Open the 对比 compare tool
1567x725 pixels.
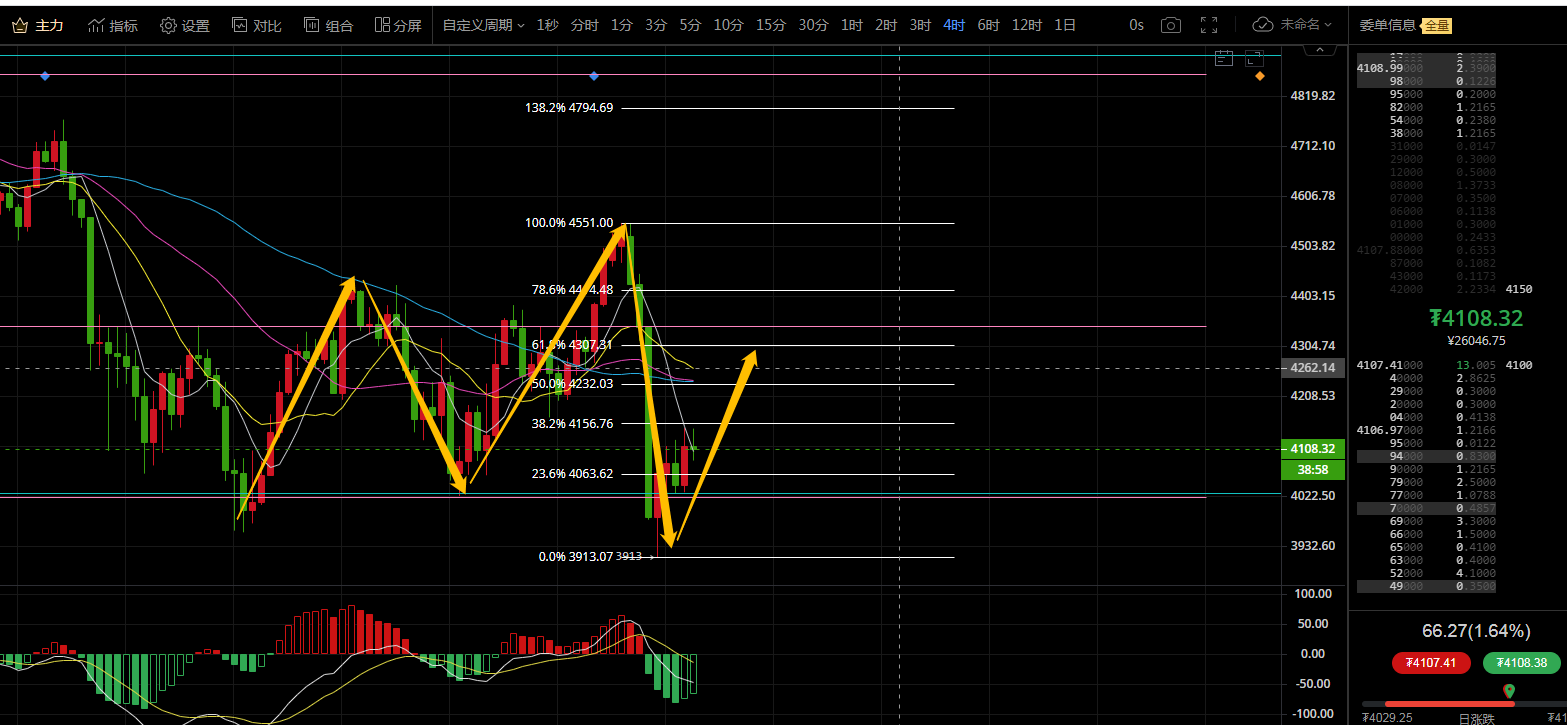click(256, 25)
